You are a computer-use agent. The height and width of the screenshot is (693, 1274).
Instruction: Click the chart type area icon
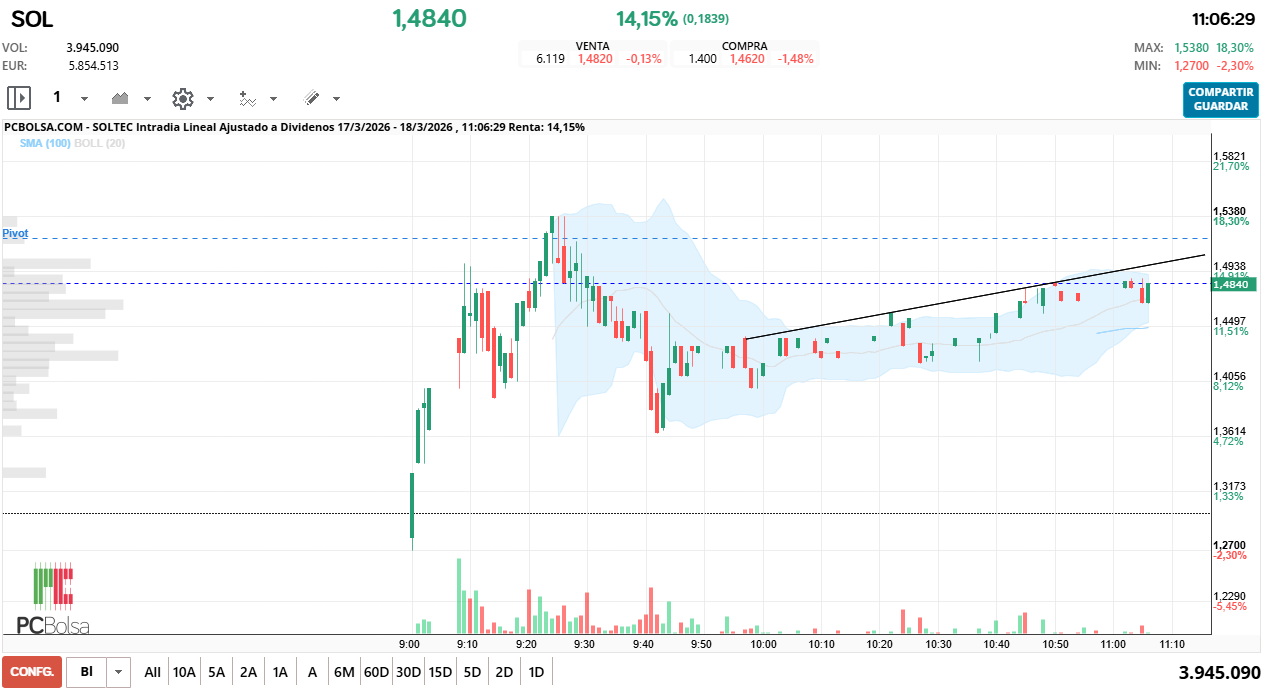click(x=121, y=98)
